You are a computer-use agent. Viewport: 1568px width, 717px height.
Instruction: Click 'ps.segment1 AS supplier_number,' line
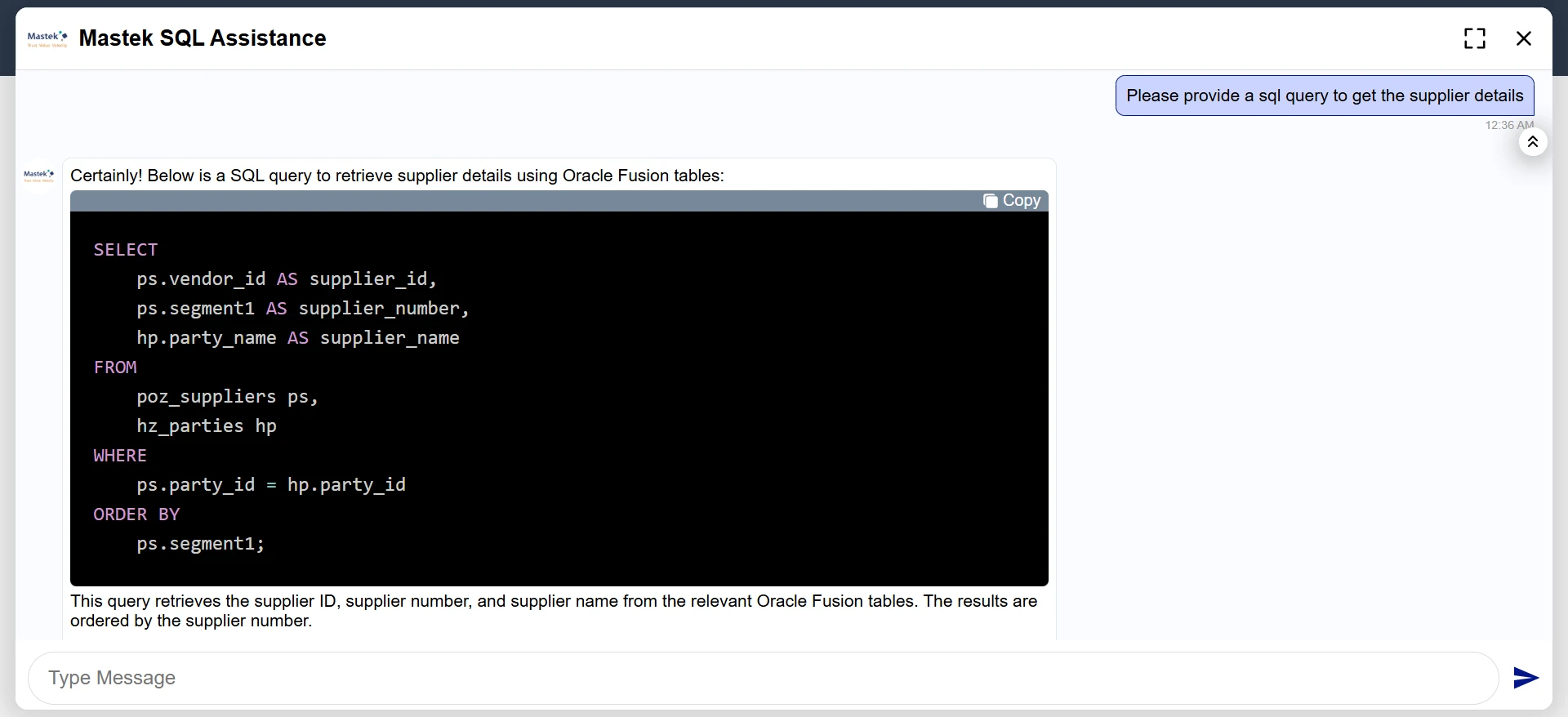click(303, 309)
